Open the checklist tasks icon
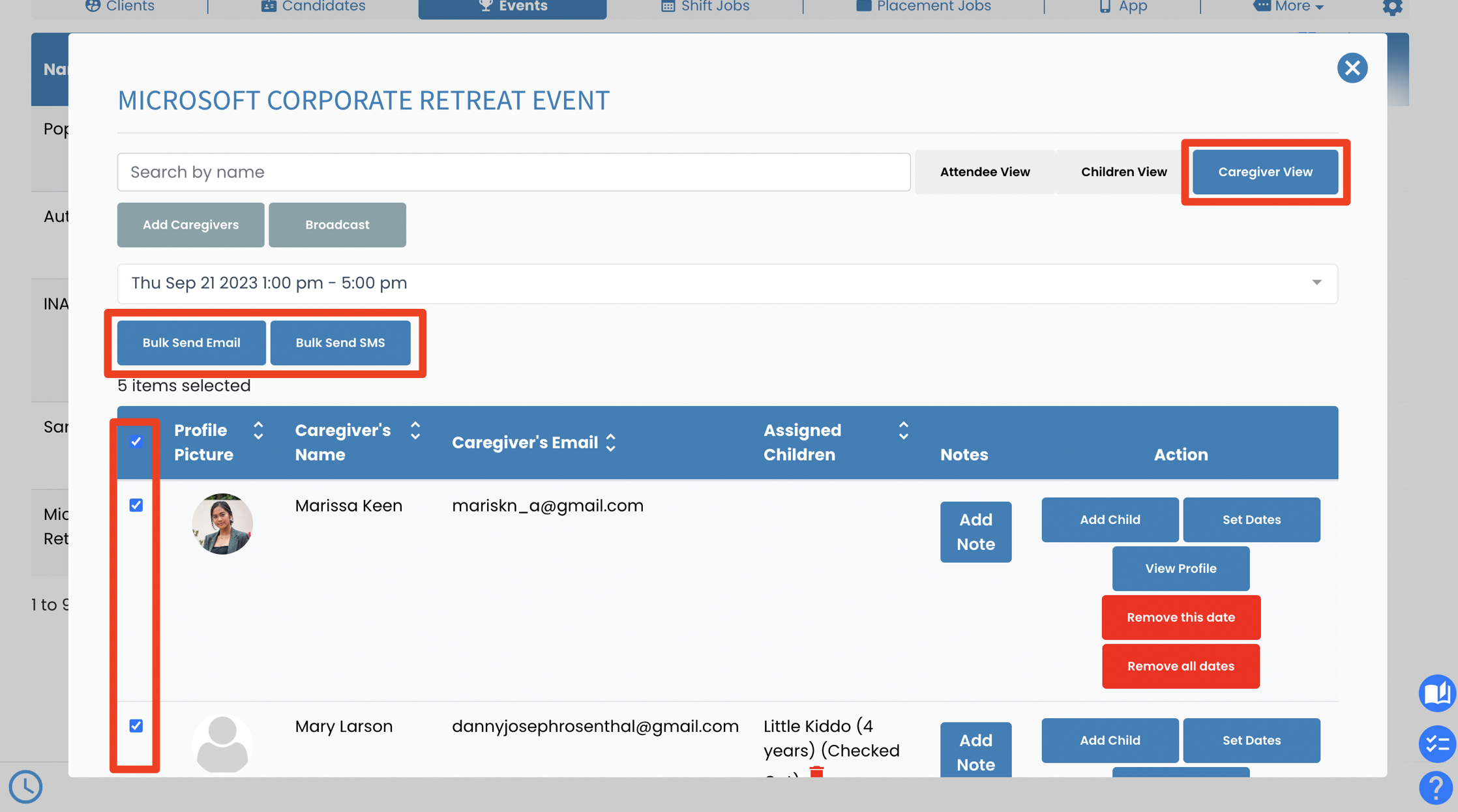Image resolution: width=1458 pixels, height=812 pixels. click(1436, 743)
